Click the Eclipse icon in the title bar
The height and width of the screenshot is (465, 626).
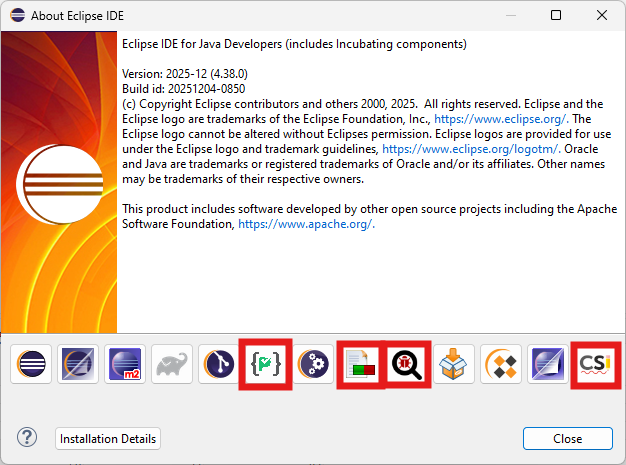(x=18, y=15)
